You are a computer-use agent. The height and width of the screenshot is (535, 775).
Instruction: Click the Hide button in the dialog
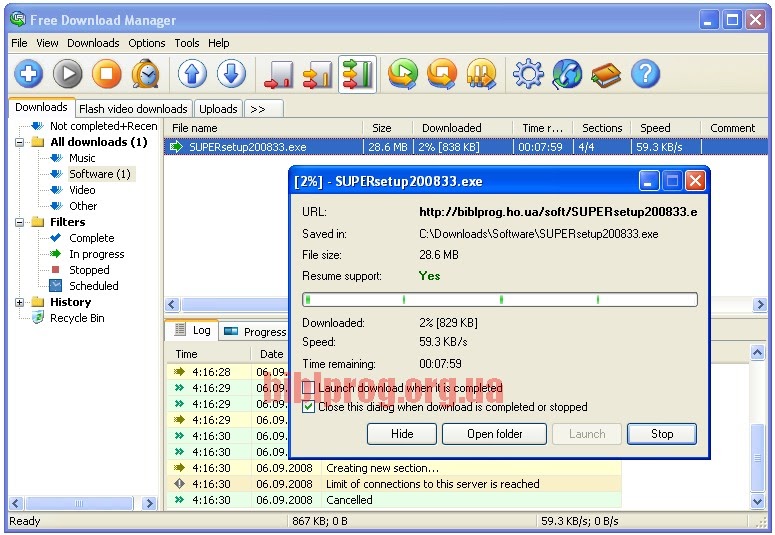[x=402, y=434]
